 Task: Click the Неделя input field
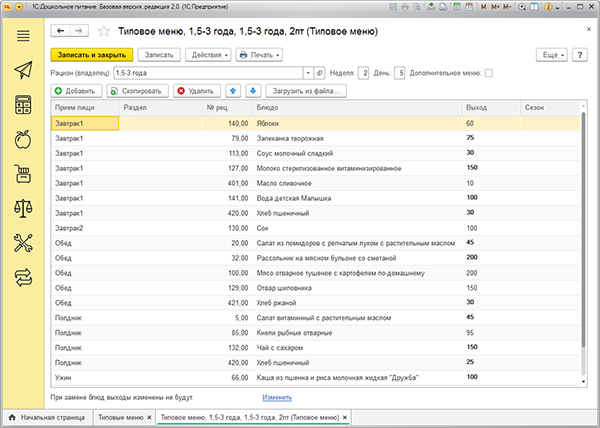(x=364, y=73)
